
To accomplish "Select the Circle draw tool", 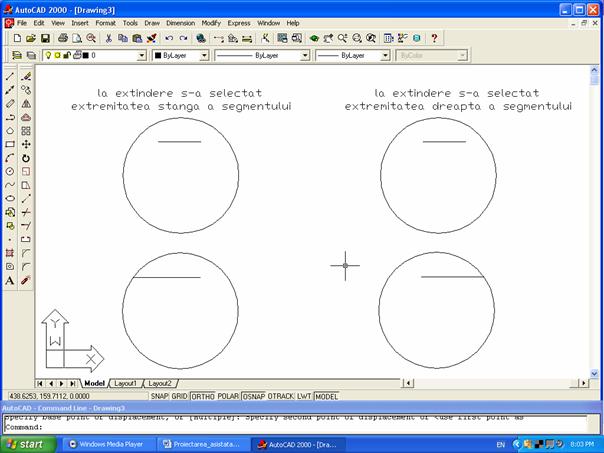I will (10, 171).
